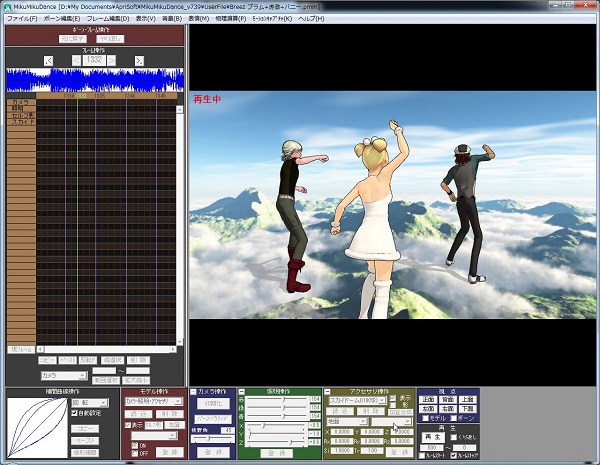600x465 pixels.
Task: Click the やり直し redo button
Action: (x=110, y=39)
